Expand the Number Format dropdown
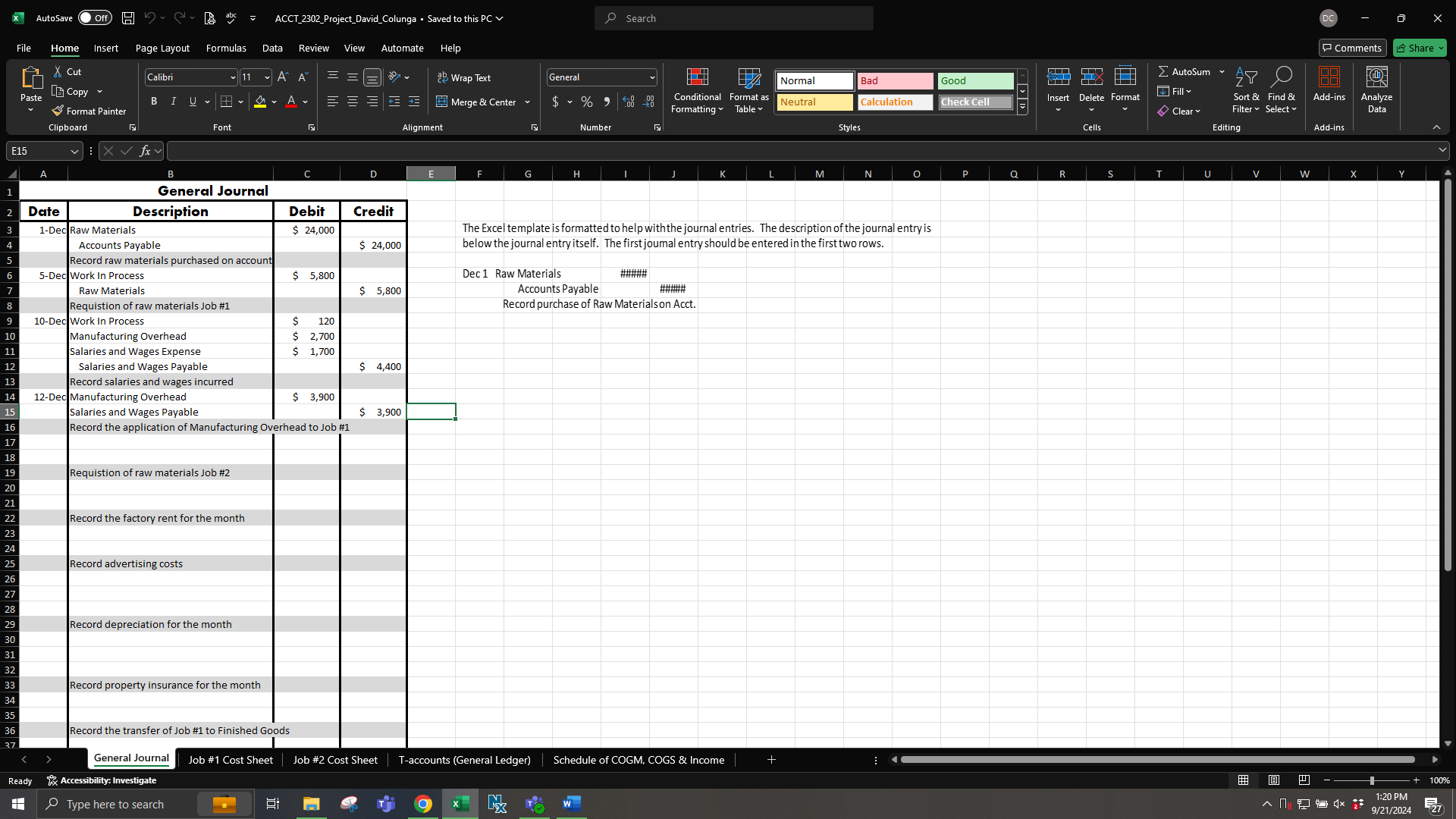 click(651, 77)
